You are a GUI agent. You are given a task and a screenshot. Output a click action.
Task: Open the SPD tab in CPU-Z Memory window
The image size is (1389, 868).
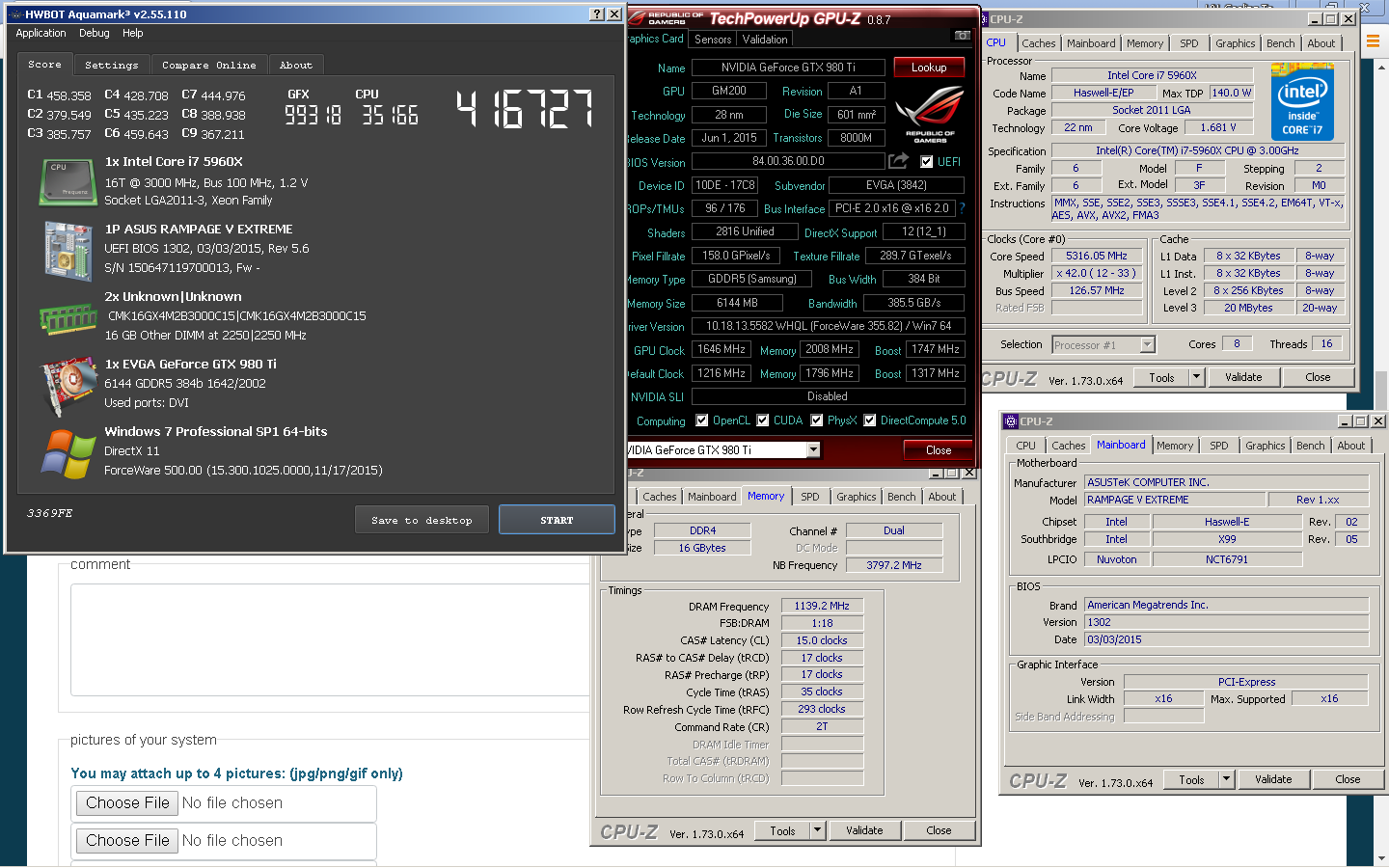810,497
